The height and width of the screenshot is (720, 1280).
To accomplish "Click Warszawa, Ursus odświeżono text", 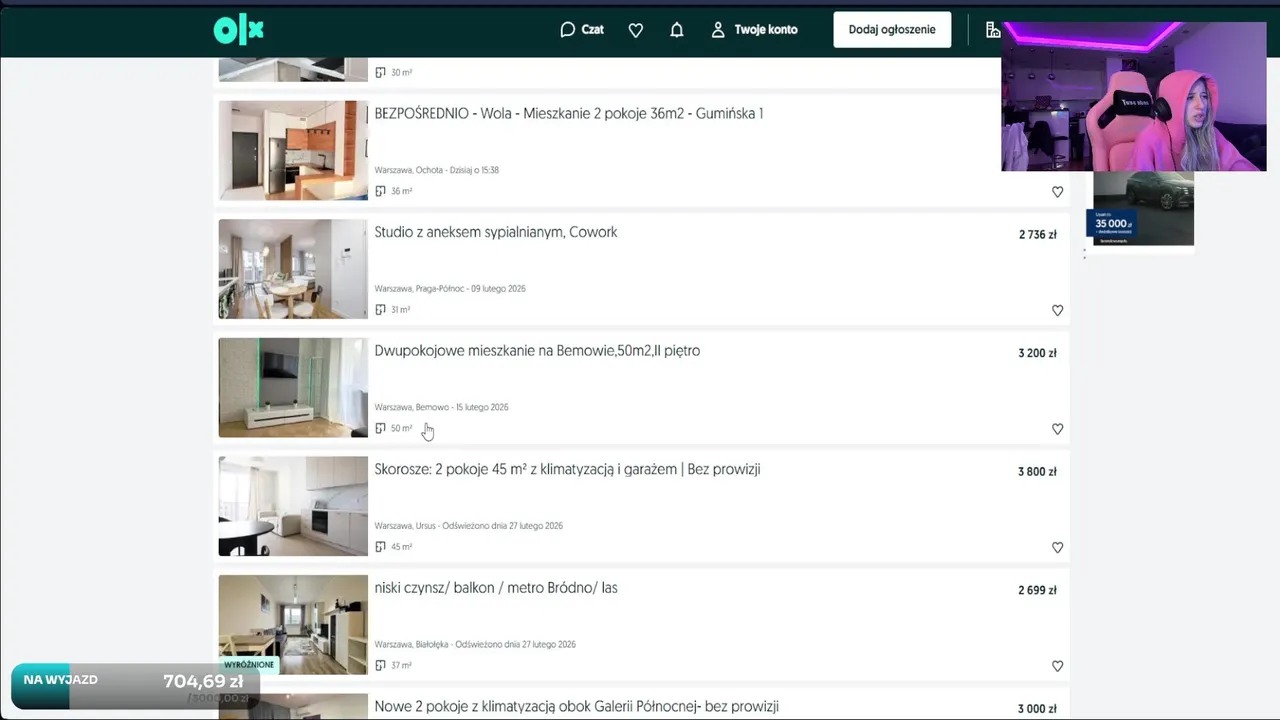I will 468,526.
